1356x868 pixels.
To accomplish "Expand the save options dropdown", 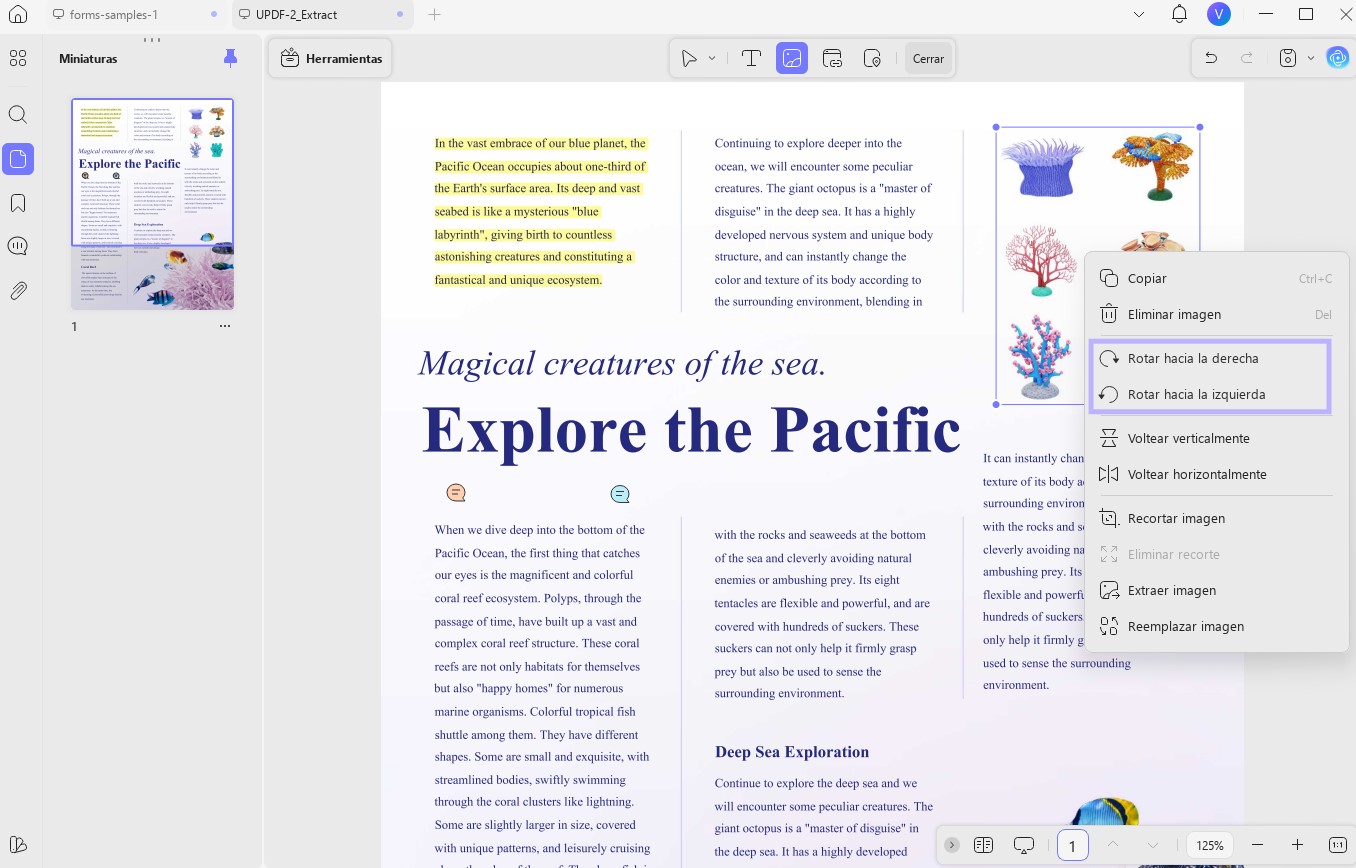I will pyautogui.click(x=1310, y=59).
